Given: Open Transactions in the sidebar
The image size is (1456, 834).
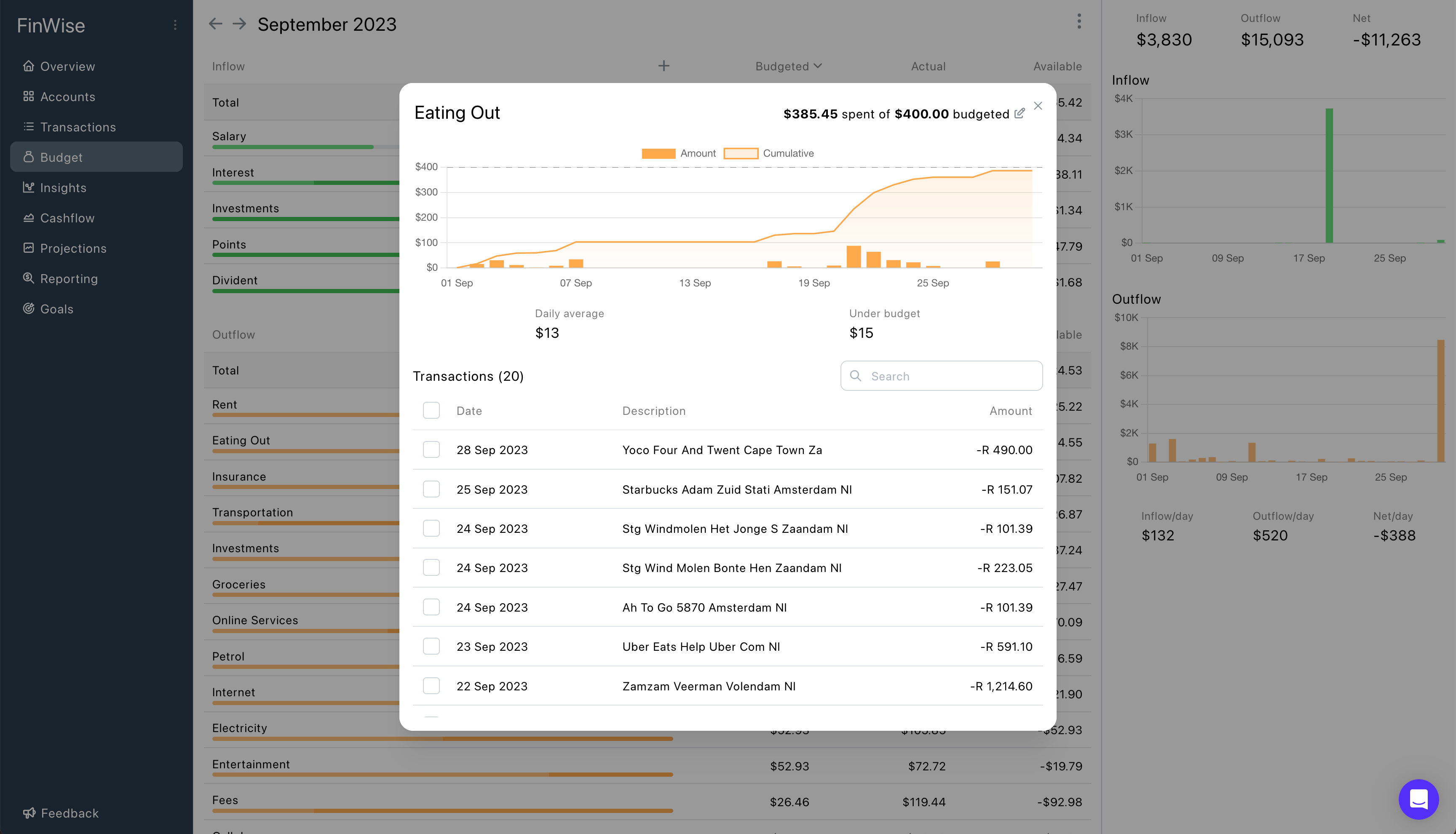Looking at the screenshot, I should pos(96,127).
